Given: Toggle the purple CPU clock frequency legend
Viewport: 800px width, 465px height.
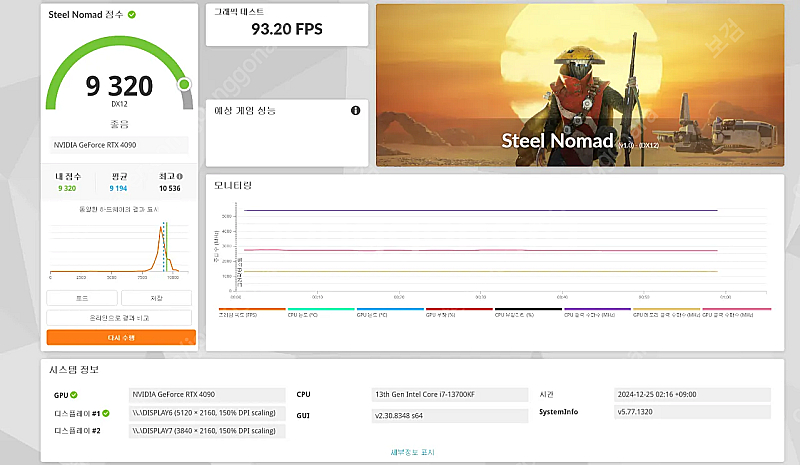Looking at the screenshot, I should (597, 312).
